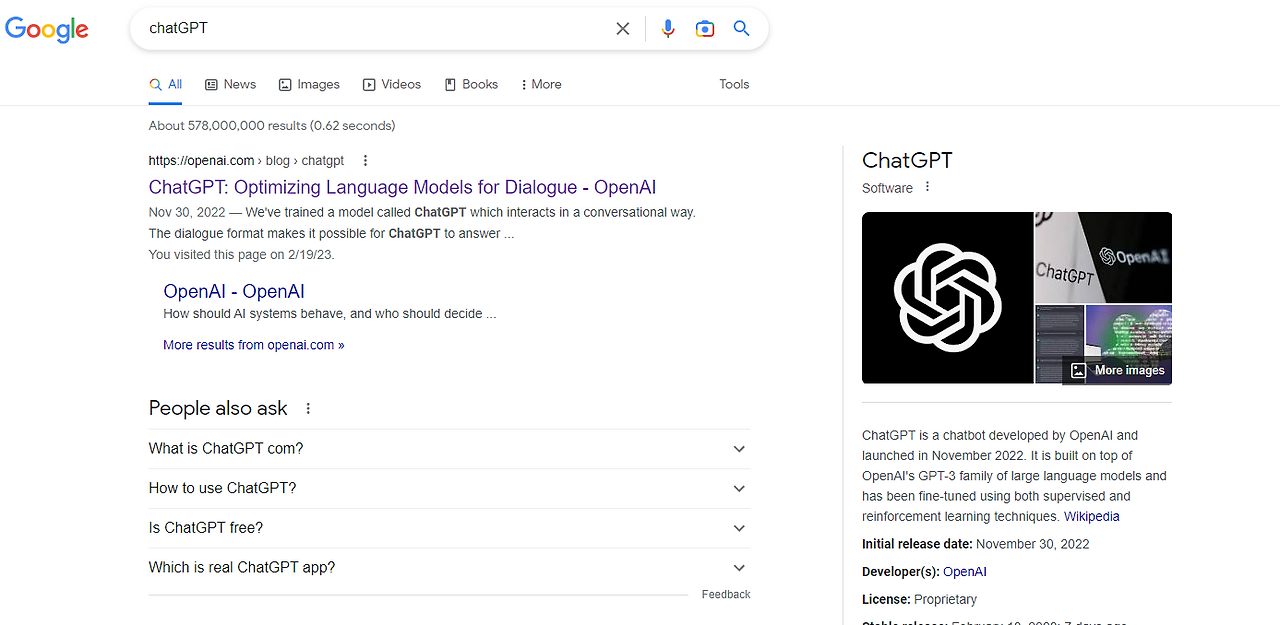The image size is (1280, 625).
Task: Click the License: Proprietary line
Action: pyautogui.click(x=919, y=599)
